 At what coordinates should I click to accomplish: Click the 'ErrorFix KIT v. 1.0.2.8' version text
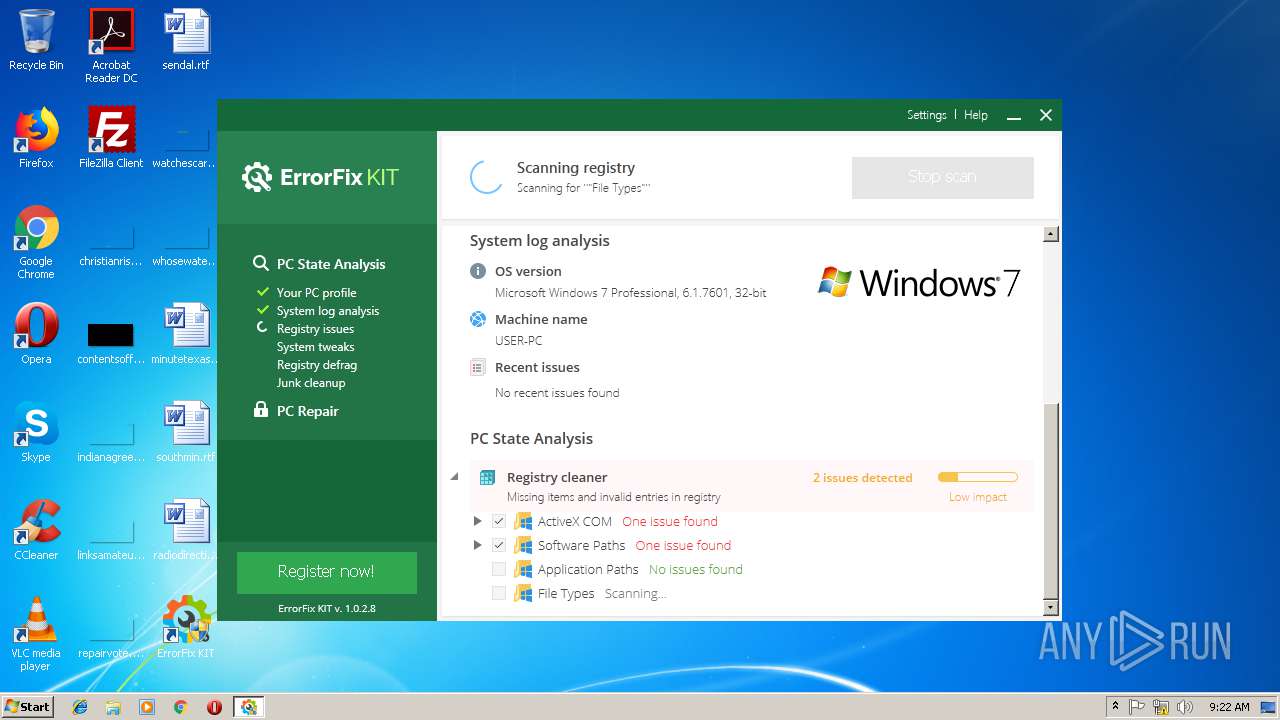327,608
